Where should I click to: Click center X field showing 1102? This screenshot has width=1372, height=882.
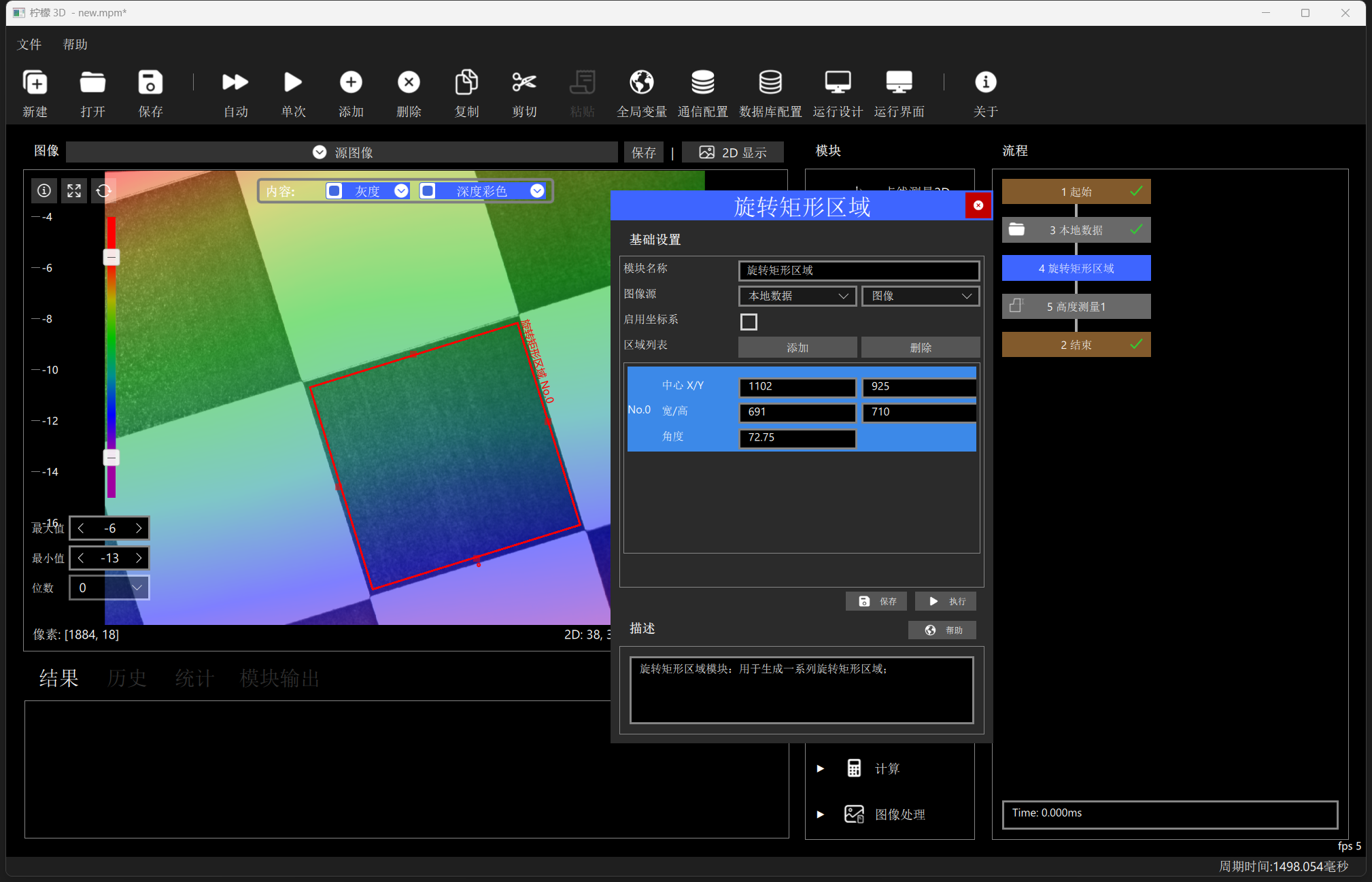[x=797, y=386]
